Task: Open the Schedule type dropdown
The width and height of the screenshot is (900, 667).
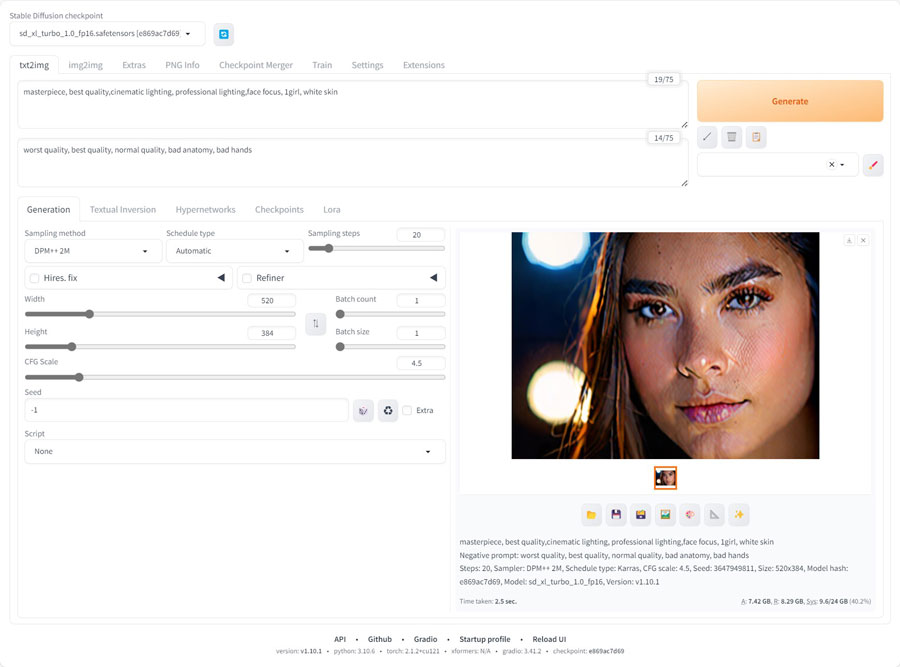Action: pyautogui.click(x=234, y=251)
